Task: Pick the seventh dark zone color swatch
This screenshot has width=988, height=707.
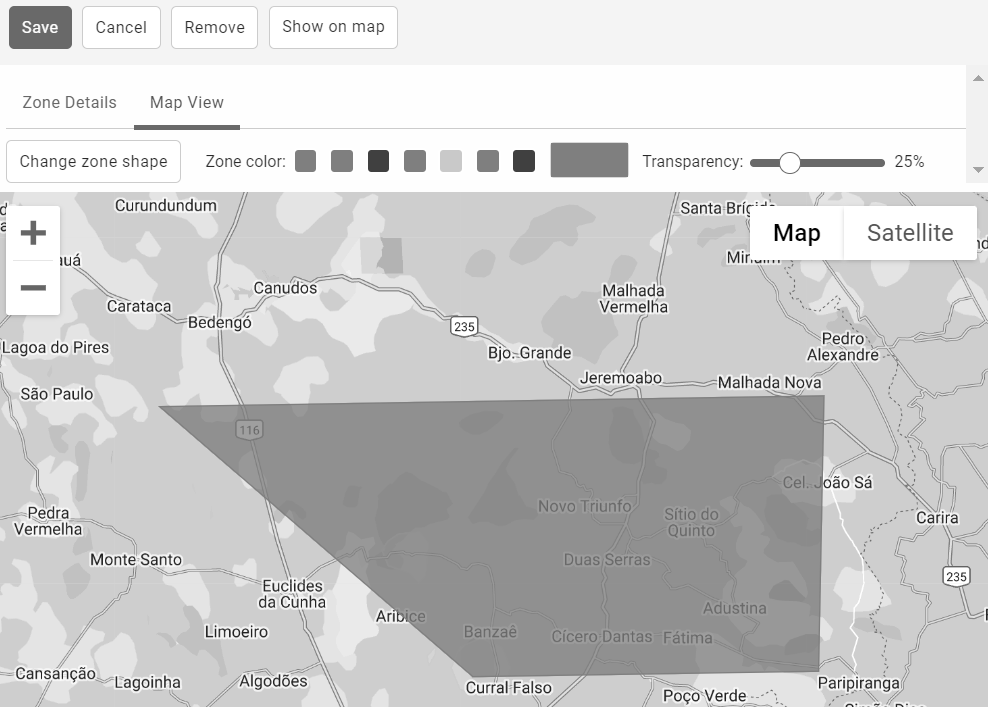Action: tap(524, 161)
